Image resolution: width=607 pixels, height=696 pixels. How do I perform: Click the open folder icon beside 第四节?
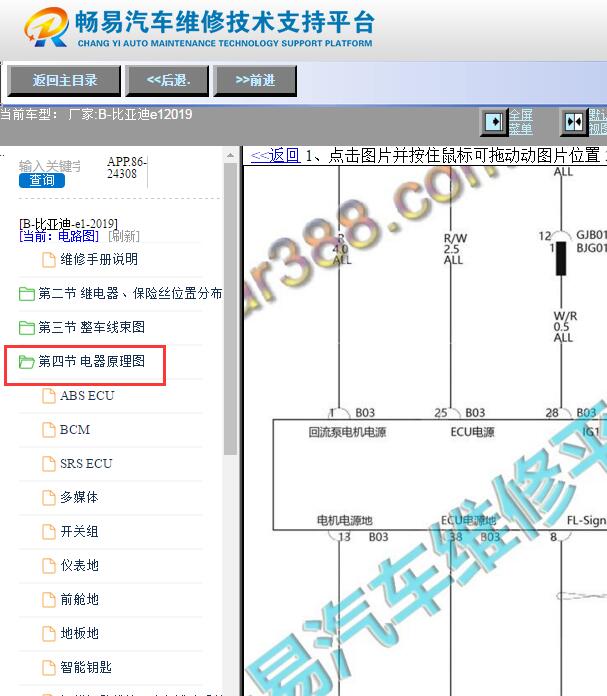pos(27,362)
